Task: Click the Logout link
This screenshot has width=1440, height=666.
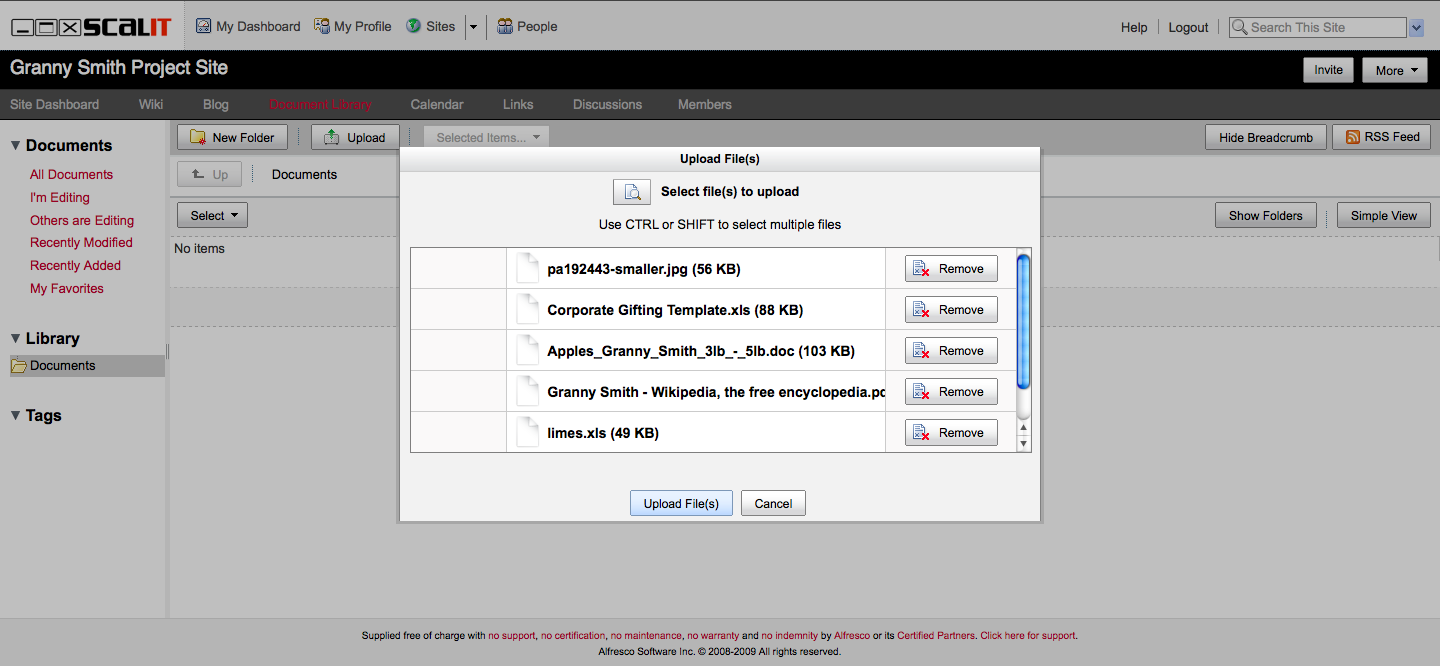Action: 1188,27
